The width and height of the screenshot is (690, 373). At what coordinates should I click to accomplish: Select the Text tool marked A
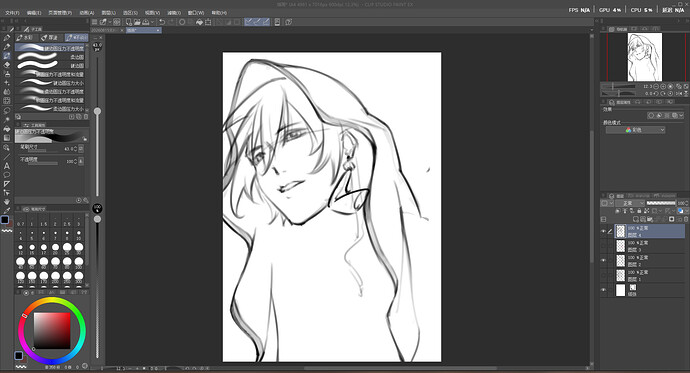[7, 166]
